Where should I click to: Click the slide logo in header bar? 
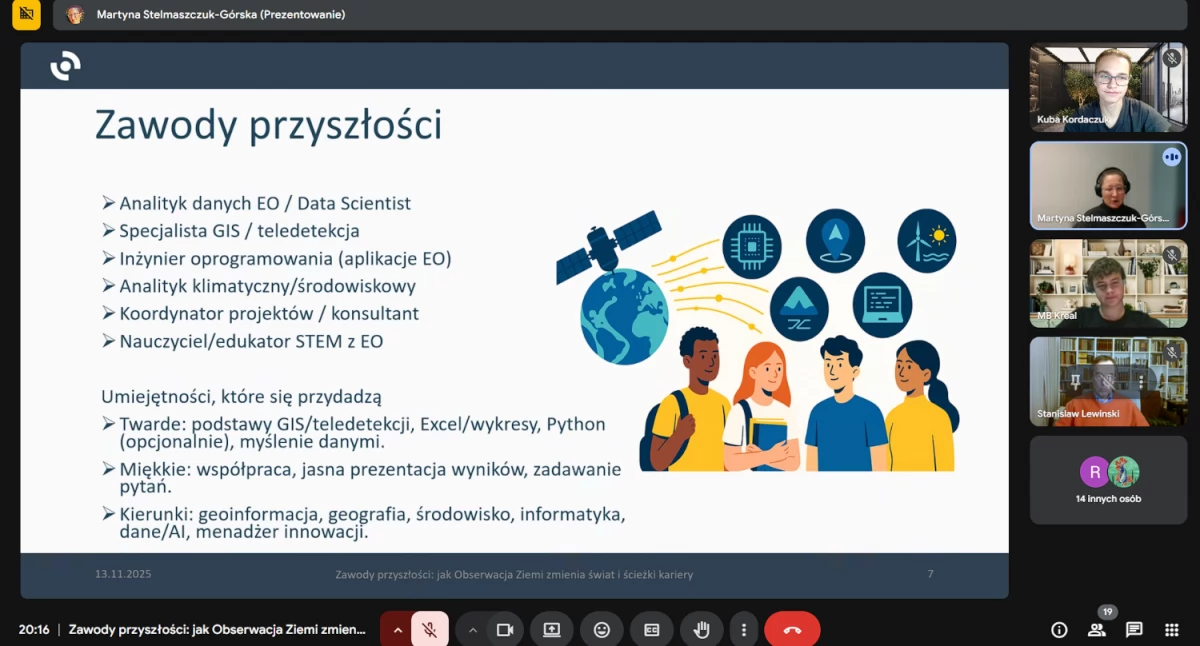pyautogui.click(x=65, y=66)
